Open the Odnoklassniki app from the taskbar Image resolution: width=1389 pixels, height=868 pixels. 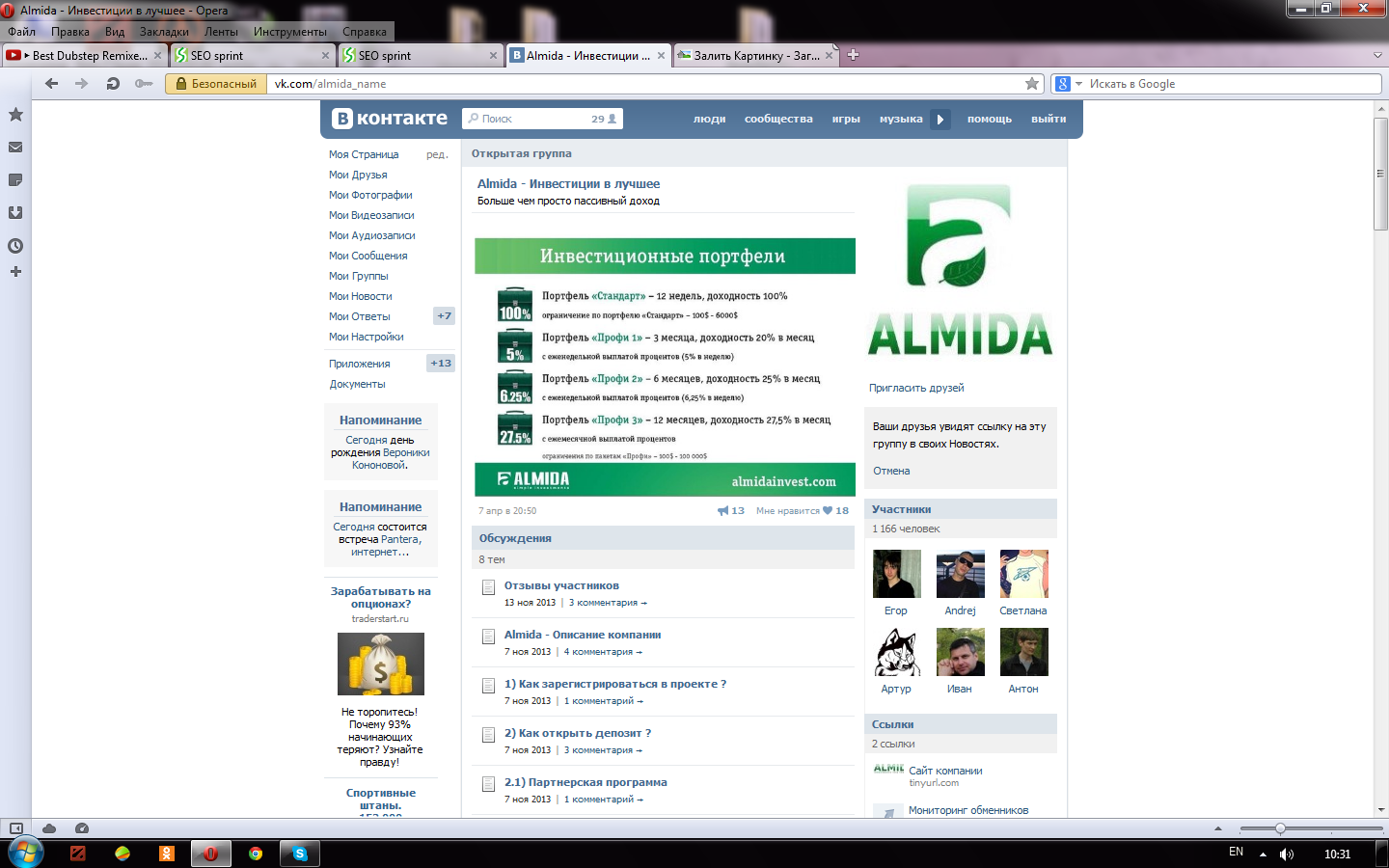[x=167, y=854]
